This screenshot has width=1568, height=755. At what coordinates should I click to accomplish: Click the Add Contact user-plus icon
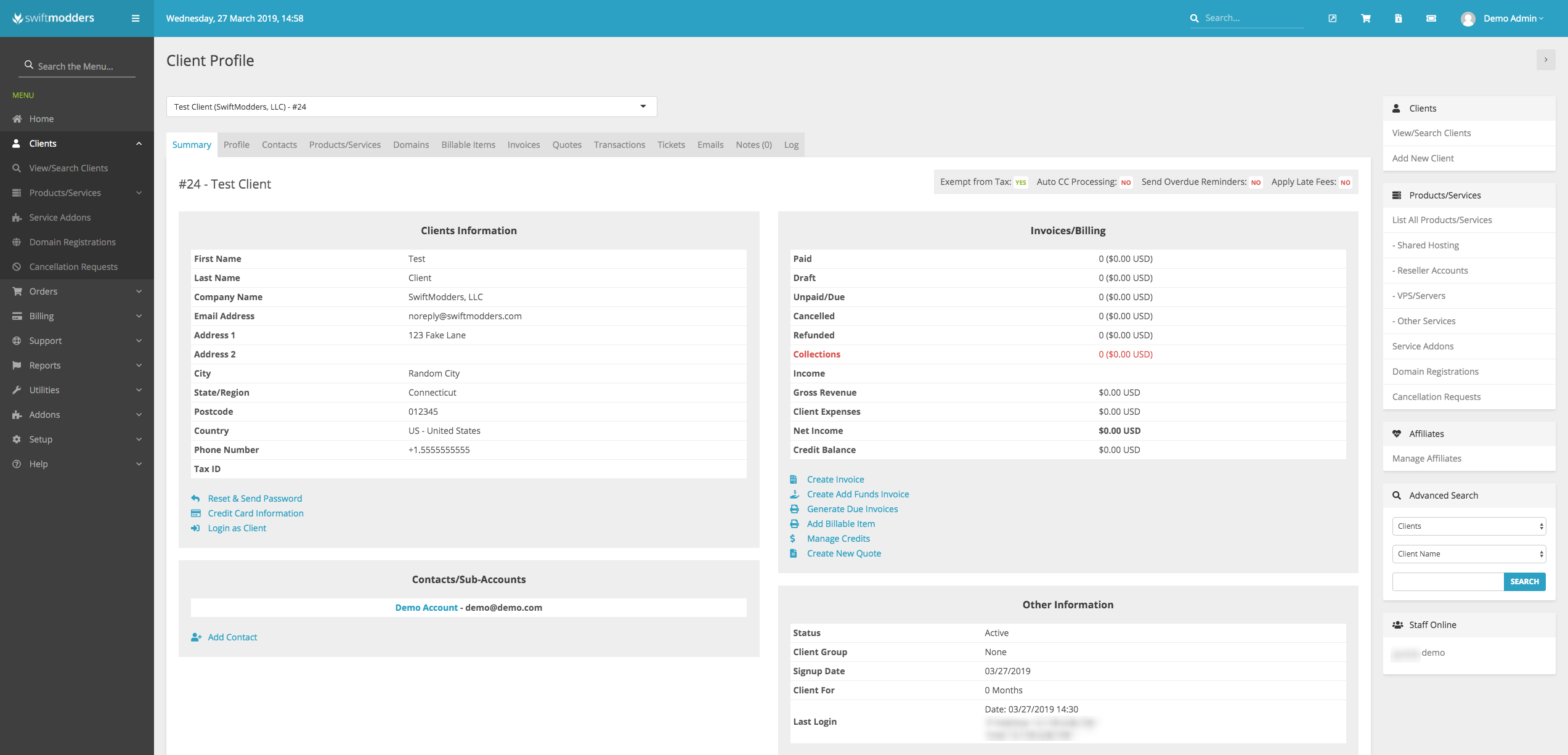pos(196,637)
